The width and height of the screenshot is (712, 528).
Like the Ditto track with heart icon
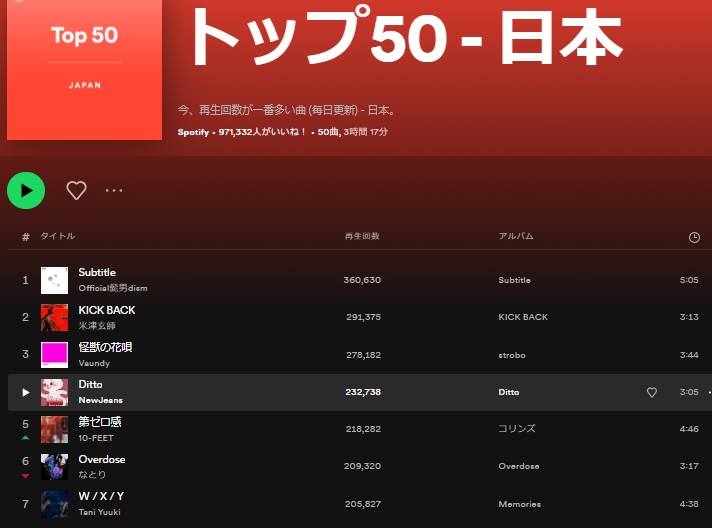[x=652, y=392]
